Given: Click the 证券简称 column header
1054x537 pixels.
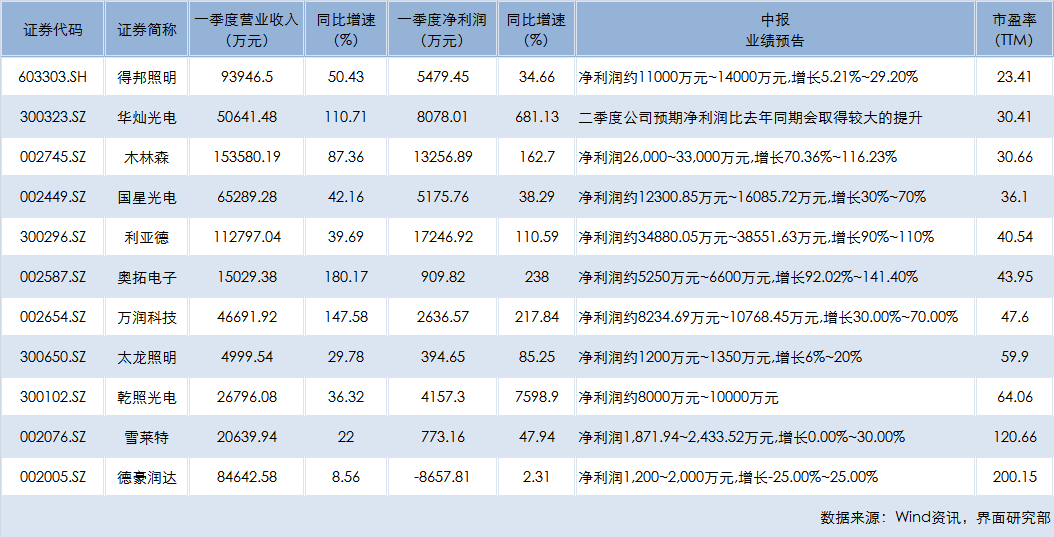Looking at the screenshot, I should [x=147, y=30].
